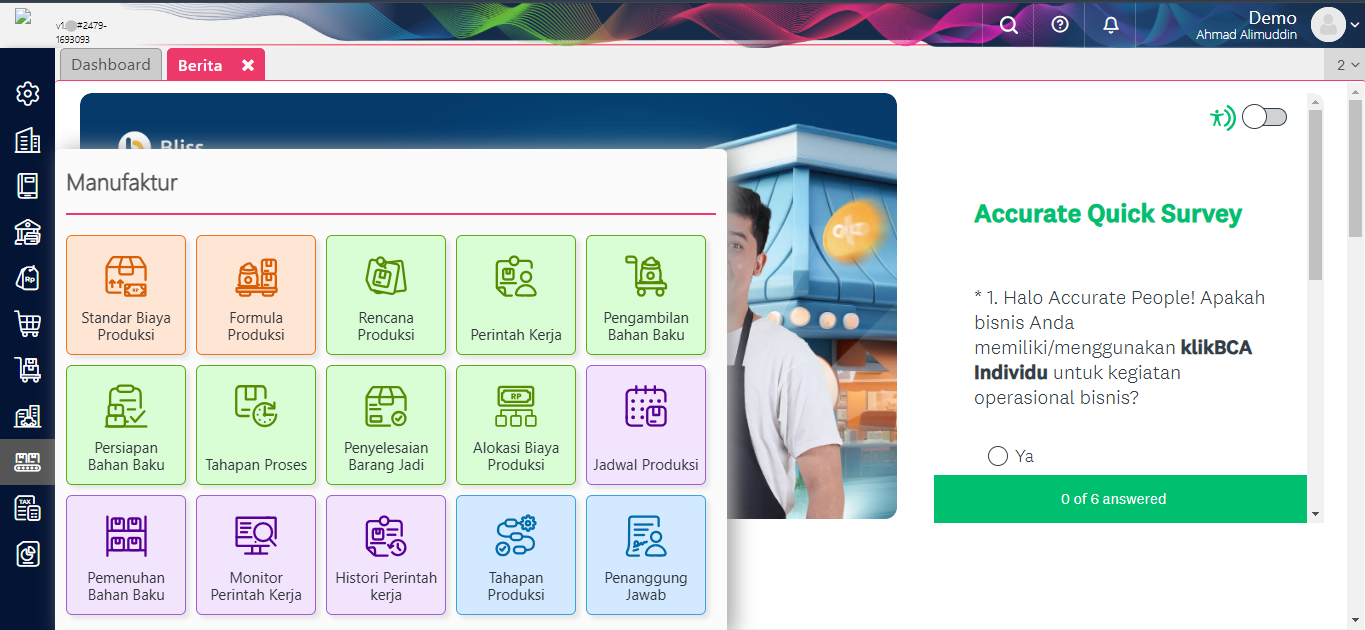Select the Ya radio option
Viewport: 1365px width, 630px height.
(x=997, y=456)
